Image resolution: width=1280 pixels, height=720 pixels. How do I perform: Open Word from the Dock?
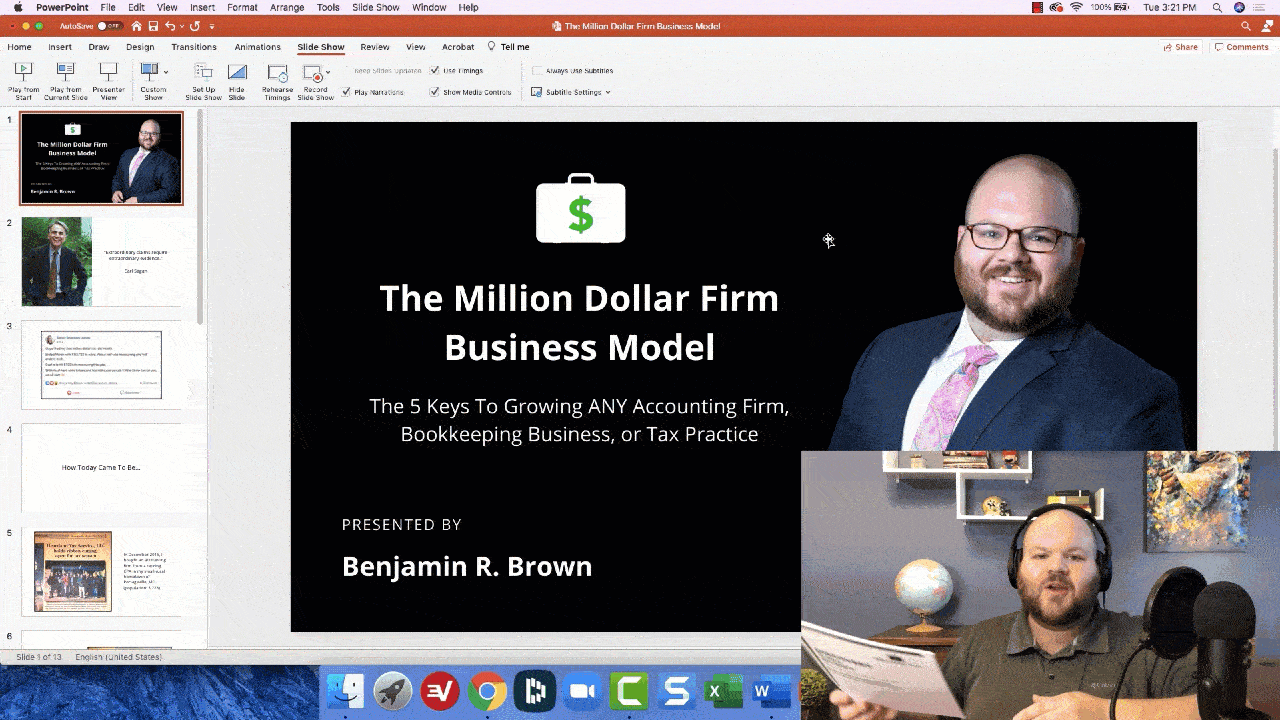(x=770, y=692)
